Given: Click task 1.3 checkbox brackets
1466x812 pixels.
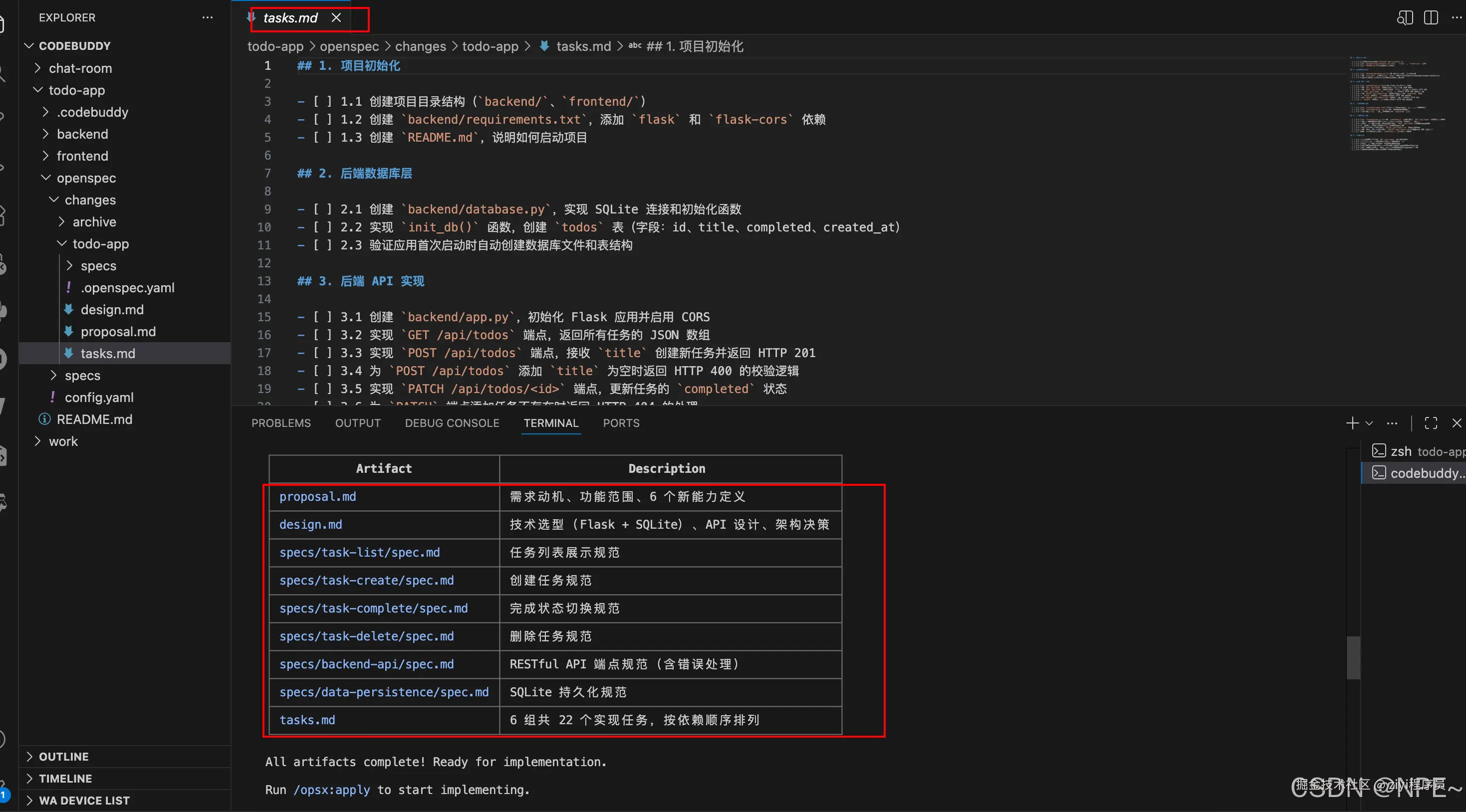Looking at the screenshot, I should coord(322,137).
